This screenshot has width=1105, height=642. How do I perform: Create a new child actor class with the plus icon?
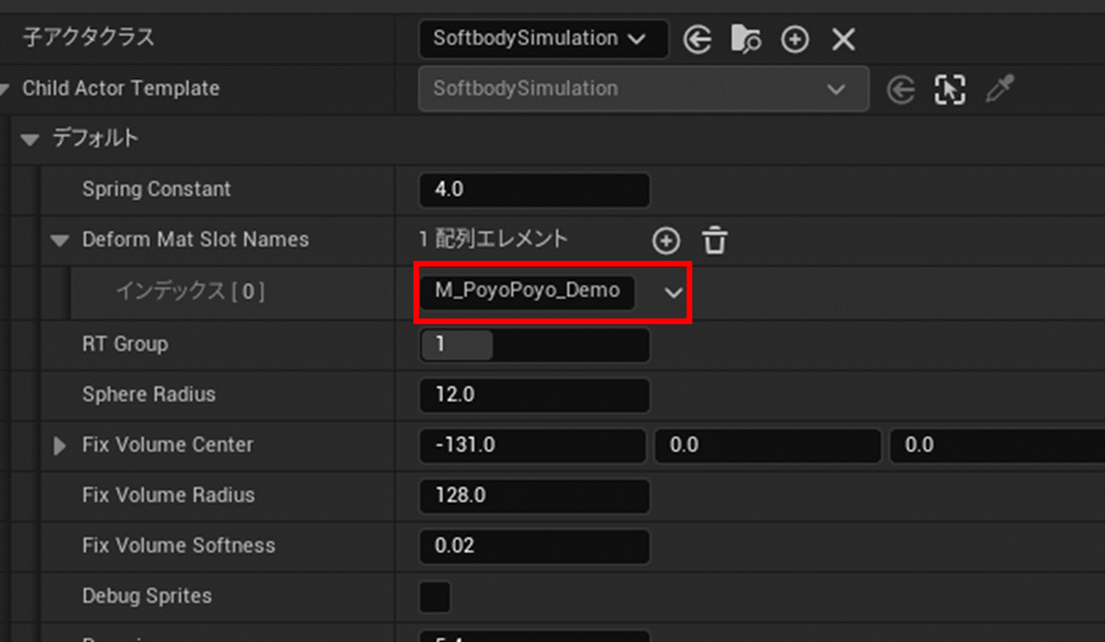point(795,39)
